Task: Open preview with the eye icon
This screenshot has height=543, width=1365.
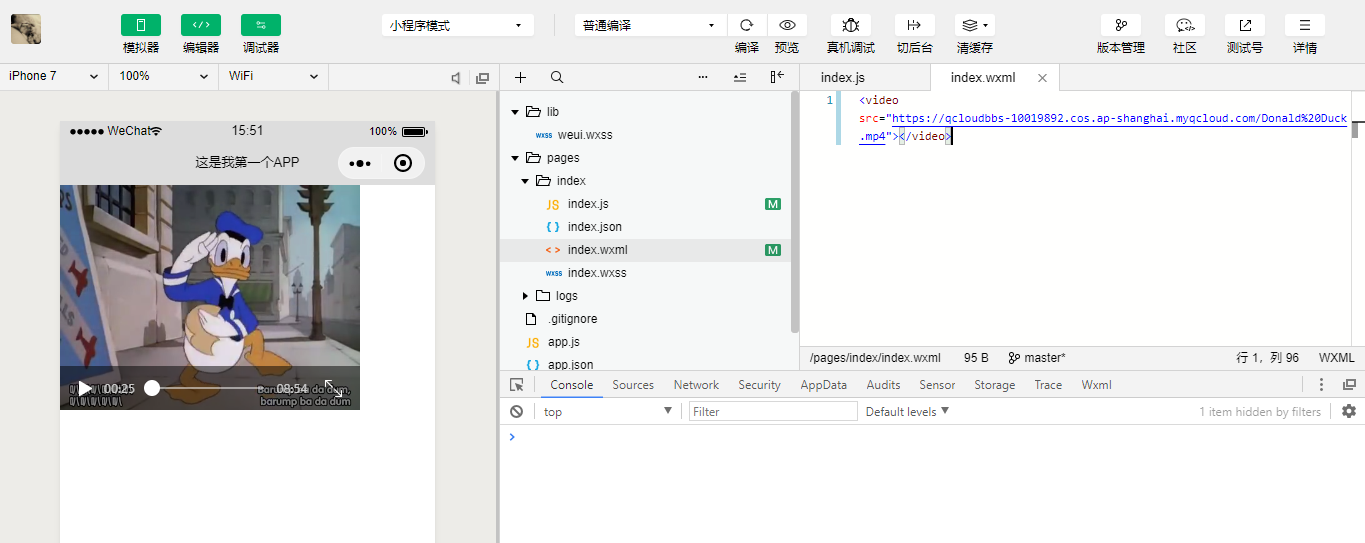Action: click(787, 25)
